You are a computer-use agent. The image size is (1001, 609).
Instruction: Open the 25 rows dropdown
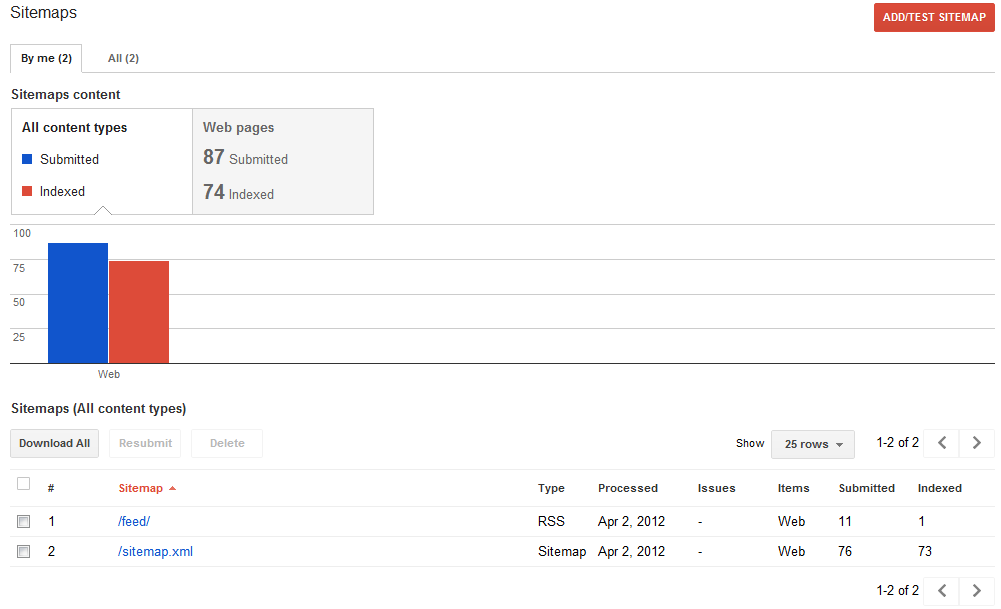813,444
